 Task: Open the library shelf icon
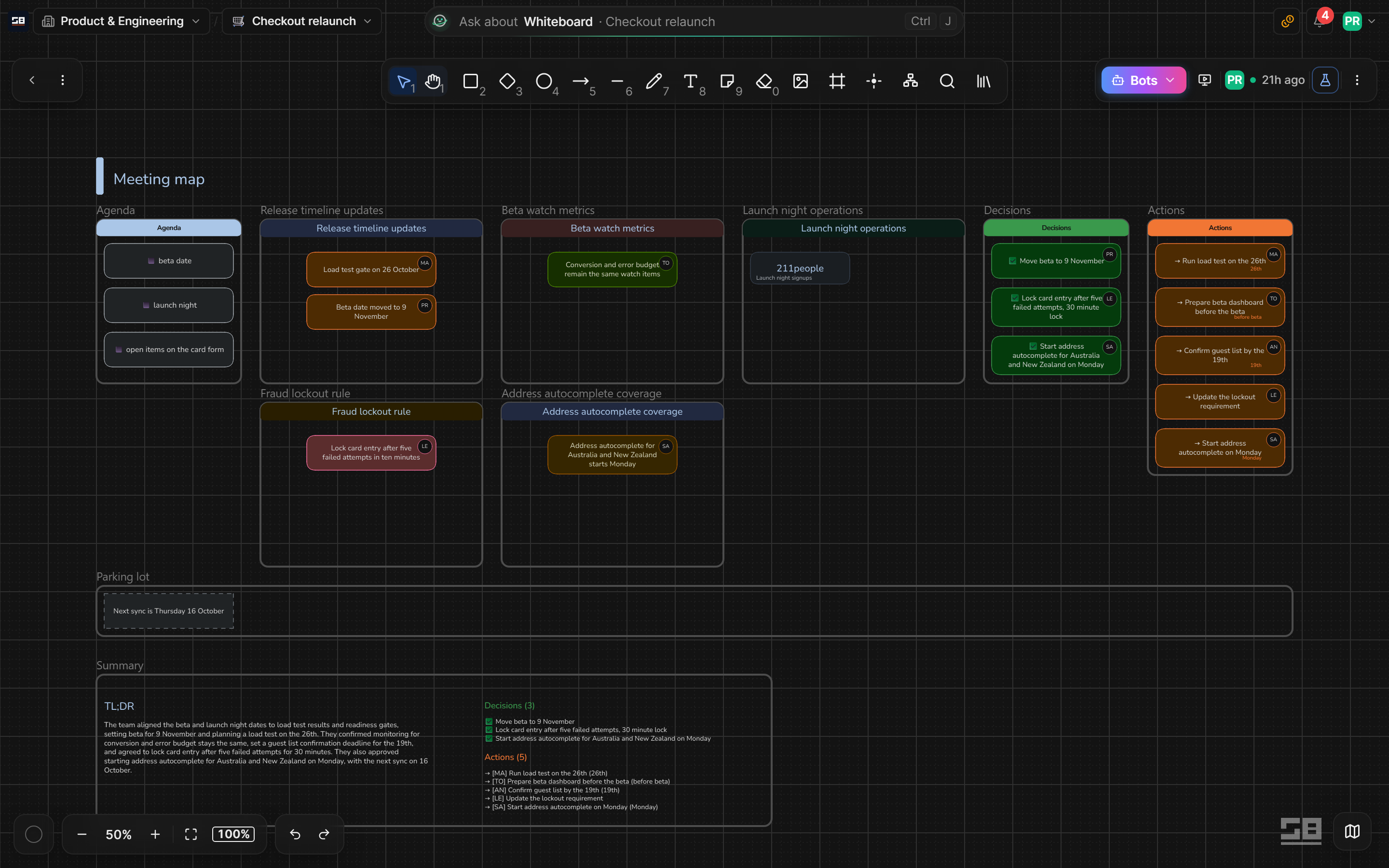[984, 81]
